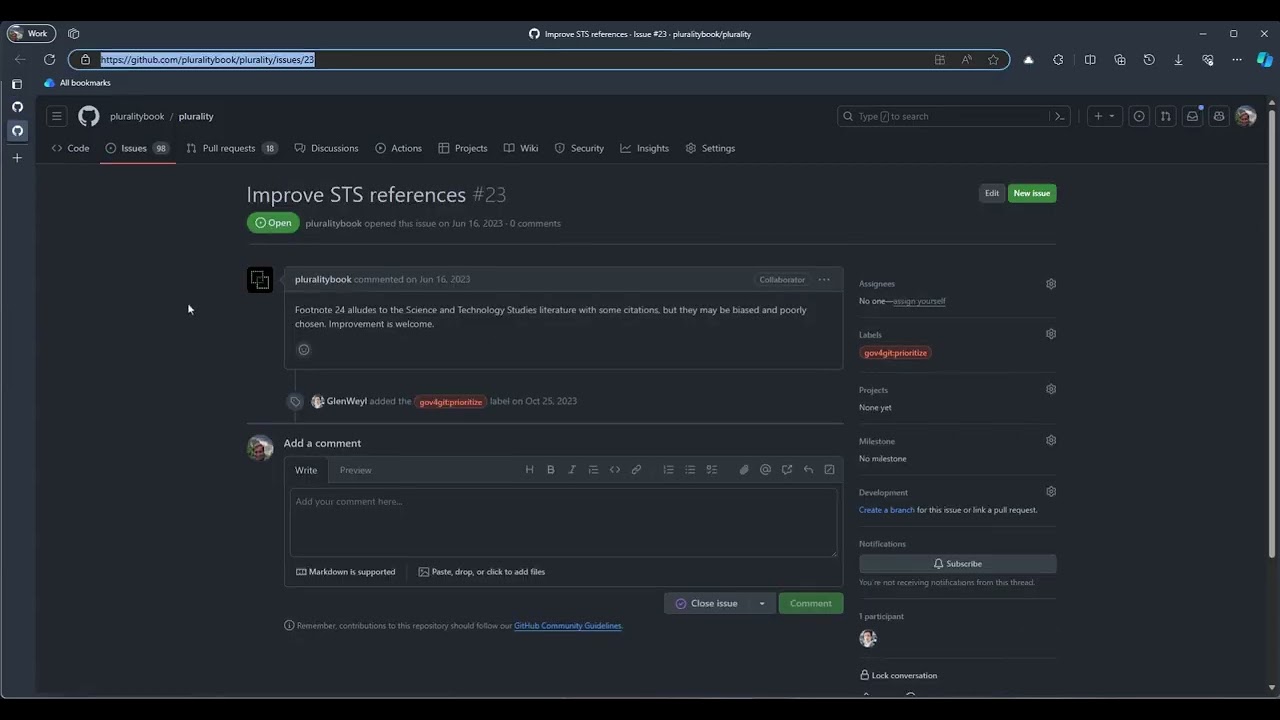Click the GlenWeyl username in timeline
This screenshot has height=720, width=1280.
[x=347, y=401]
